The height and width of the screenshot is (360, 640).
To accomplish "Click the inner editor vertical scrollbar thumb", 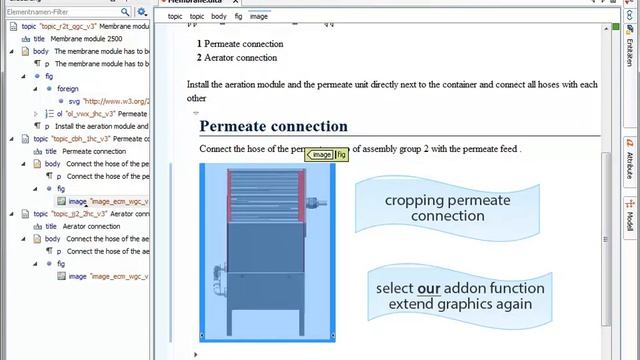I will pyautogui.click(x=606, y=239).
